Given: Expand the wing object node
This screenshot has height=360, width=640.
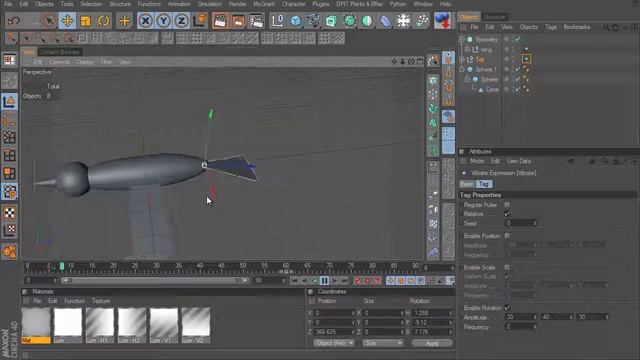Looking at the screenshot, I should point(467,49).
